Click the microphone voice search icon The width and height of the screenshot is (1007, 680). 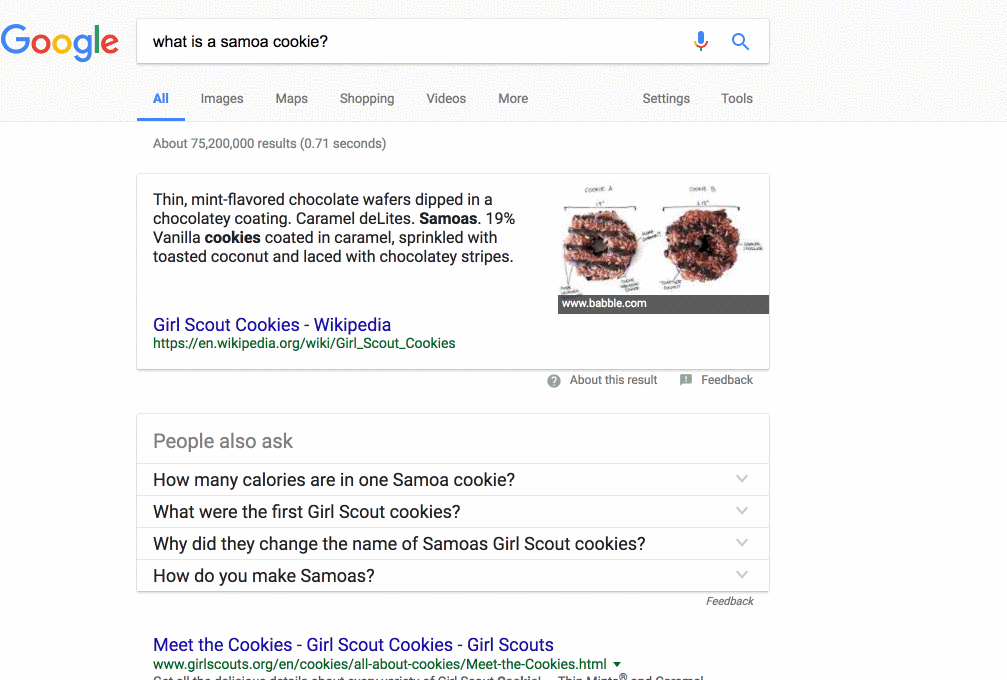click(701, 41)
